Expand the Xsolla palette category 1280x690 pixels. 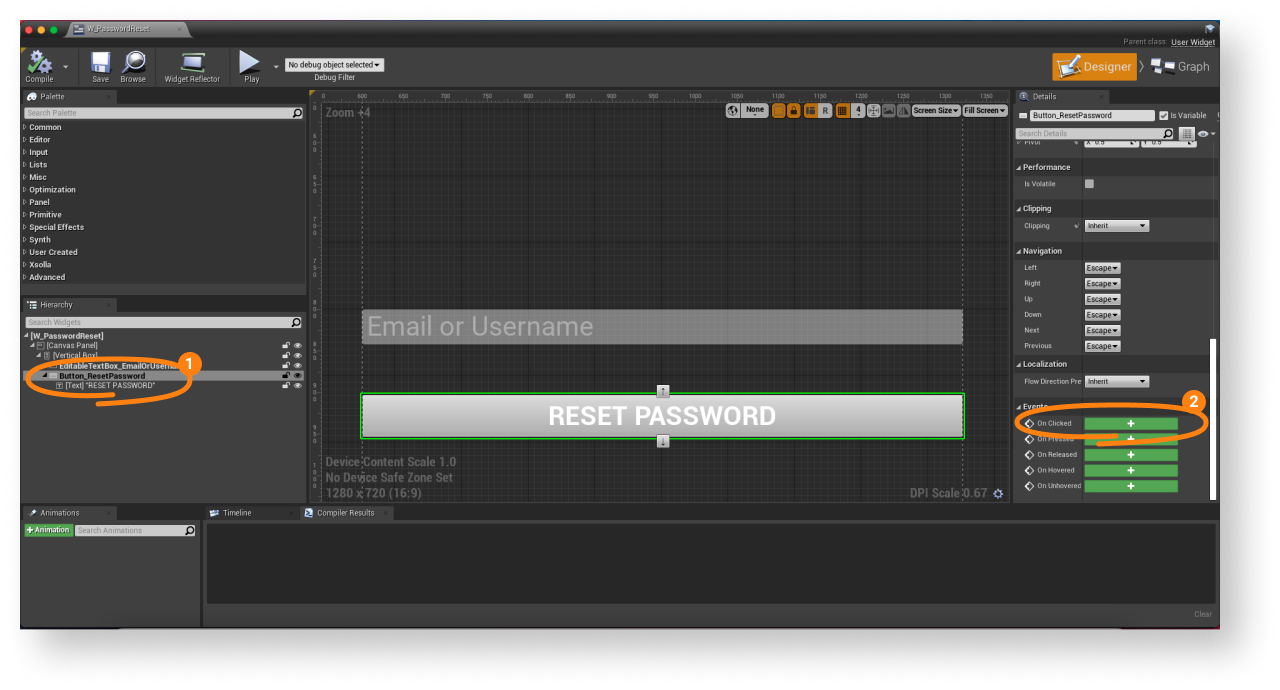pyautogui.click(x=40, y=265)
